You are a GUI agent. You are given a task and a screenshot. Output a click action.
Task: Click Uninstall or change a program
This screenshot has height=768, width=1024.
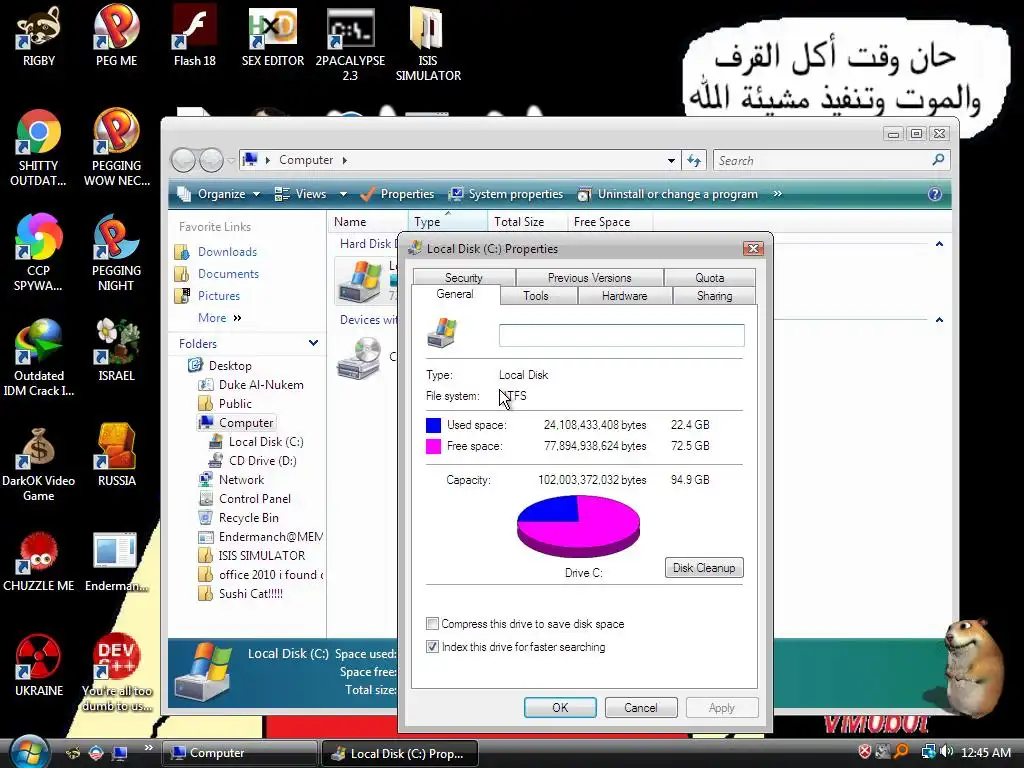(667, 194)
